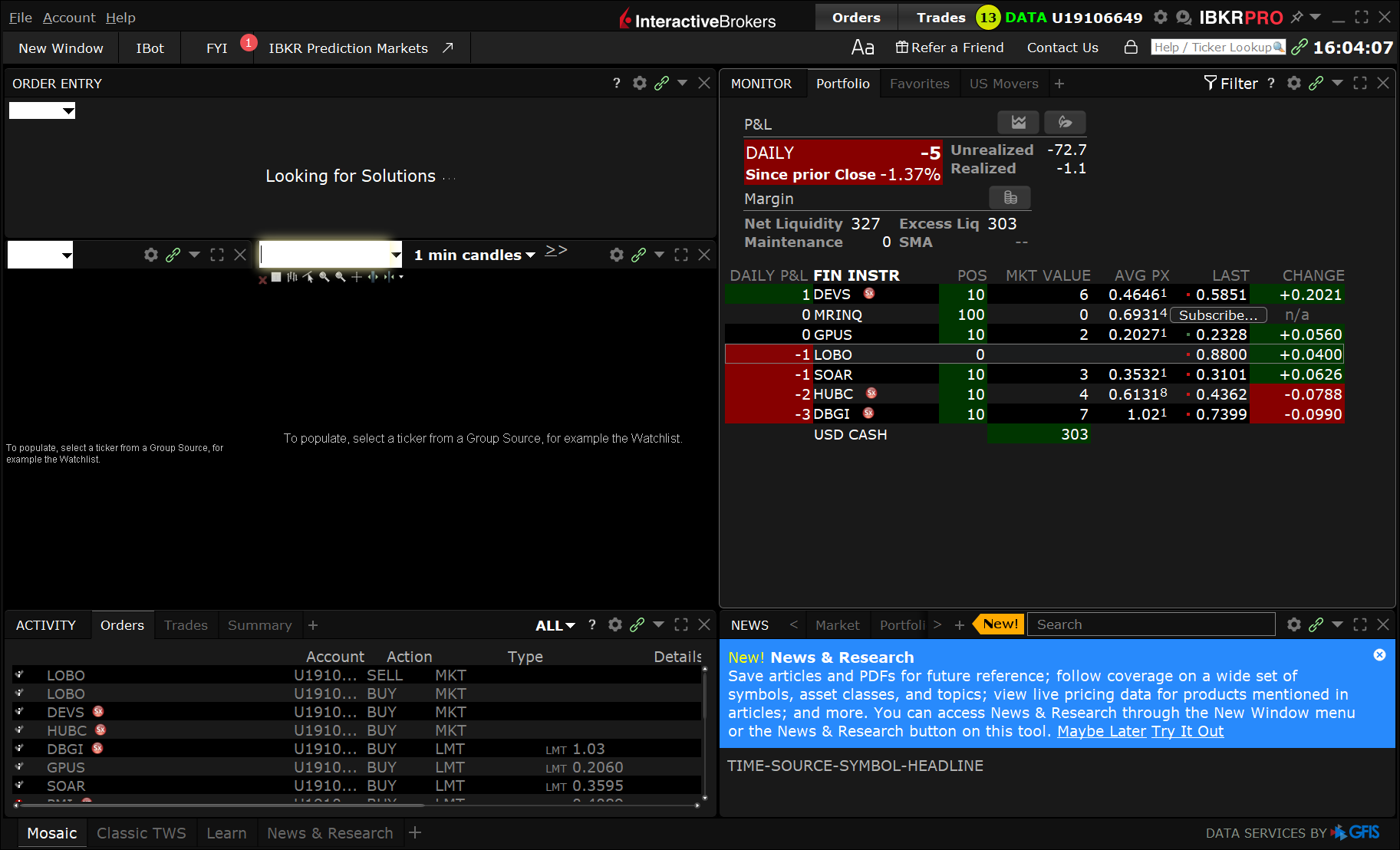Click the Monitor panel group link chain icon
Screen dimensions: 1400x850
tap(1316, 83)
